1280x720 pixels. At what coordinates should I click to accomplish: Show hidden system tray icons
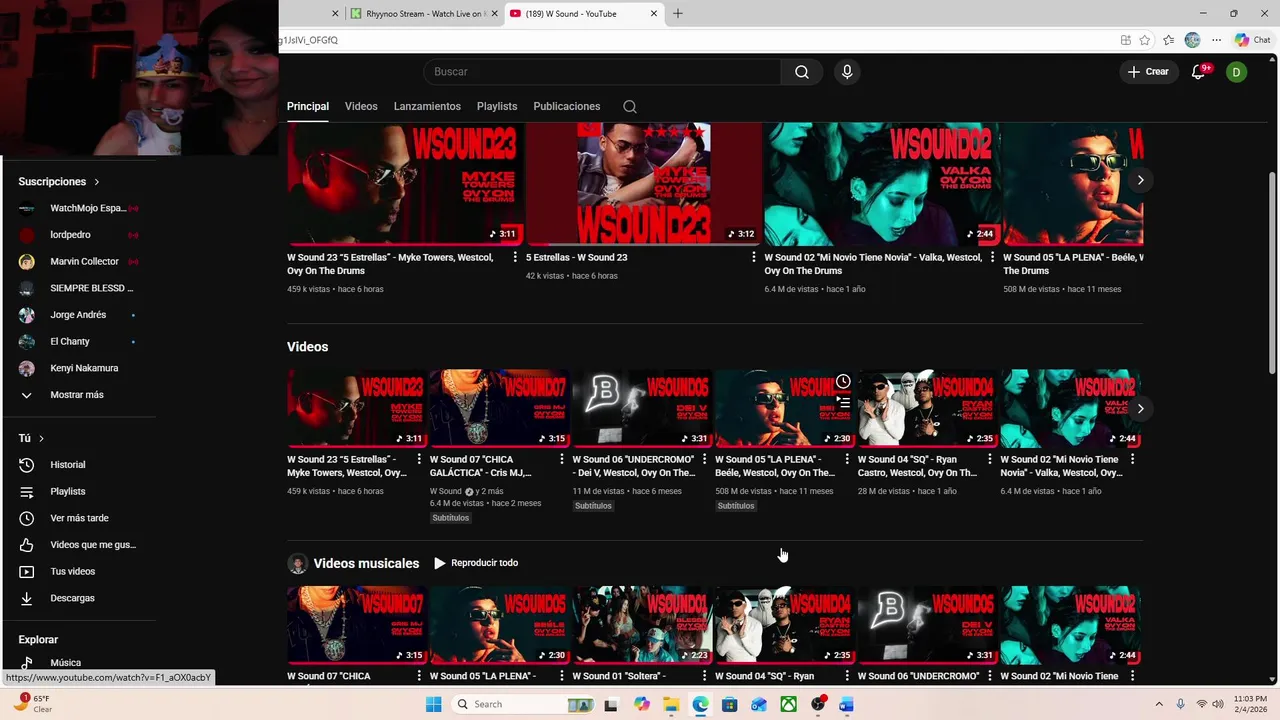pos(1160,704)
